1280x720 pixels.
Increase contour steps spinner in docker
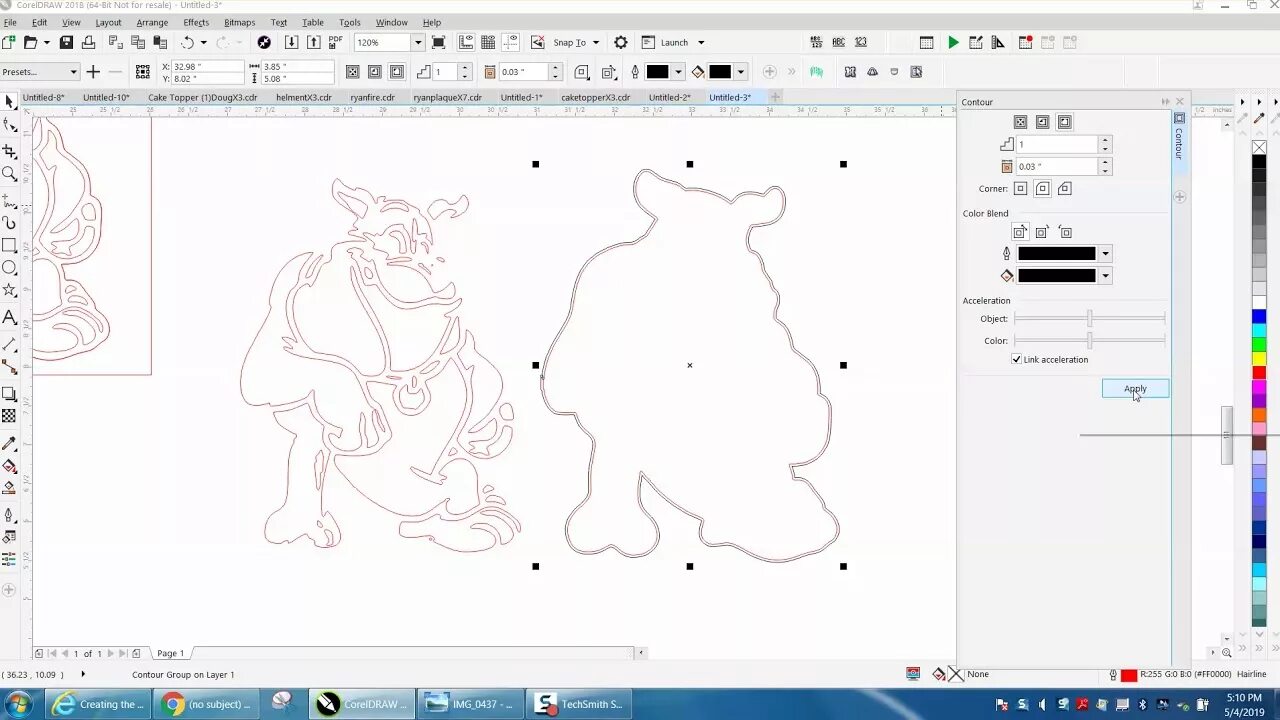[1105, 141]
